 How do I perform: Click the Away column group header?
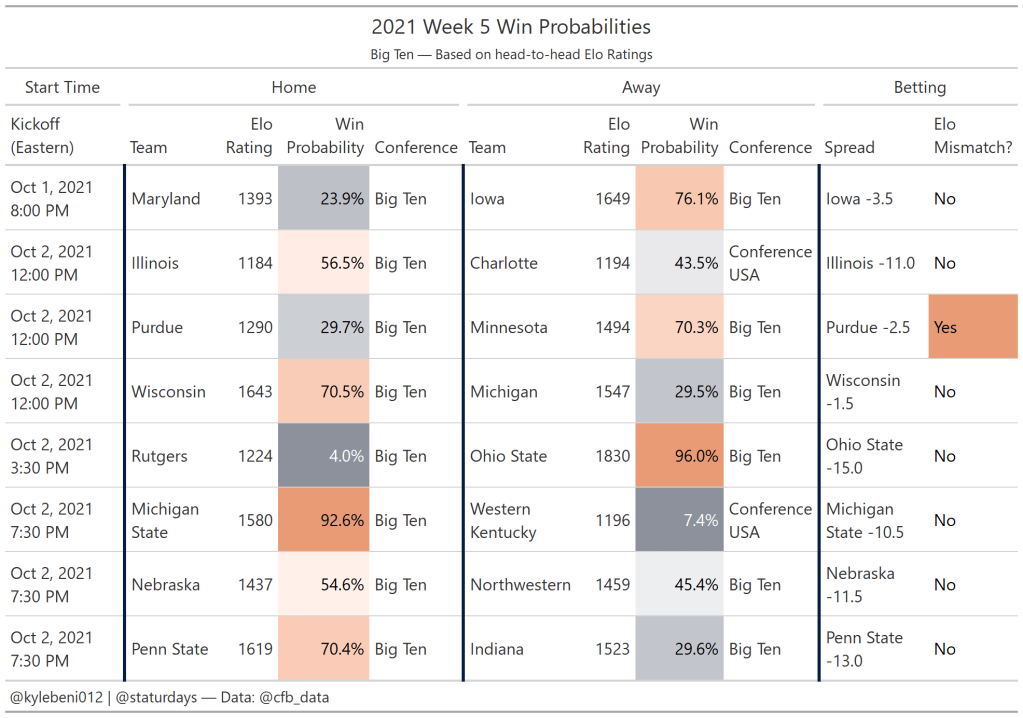point(640,88)
